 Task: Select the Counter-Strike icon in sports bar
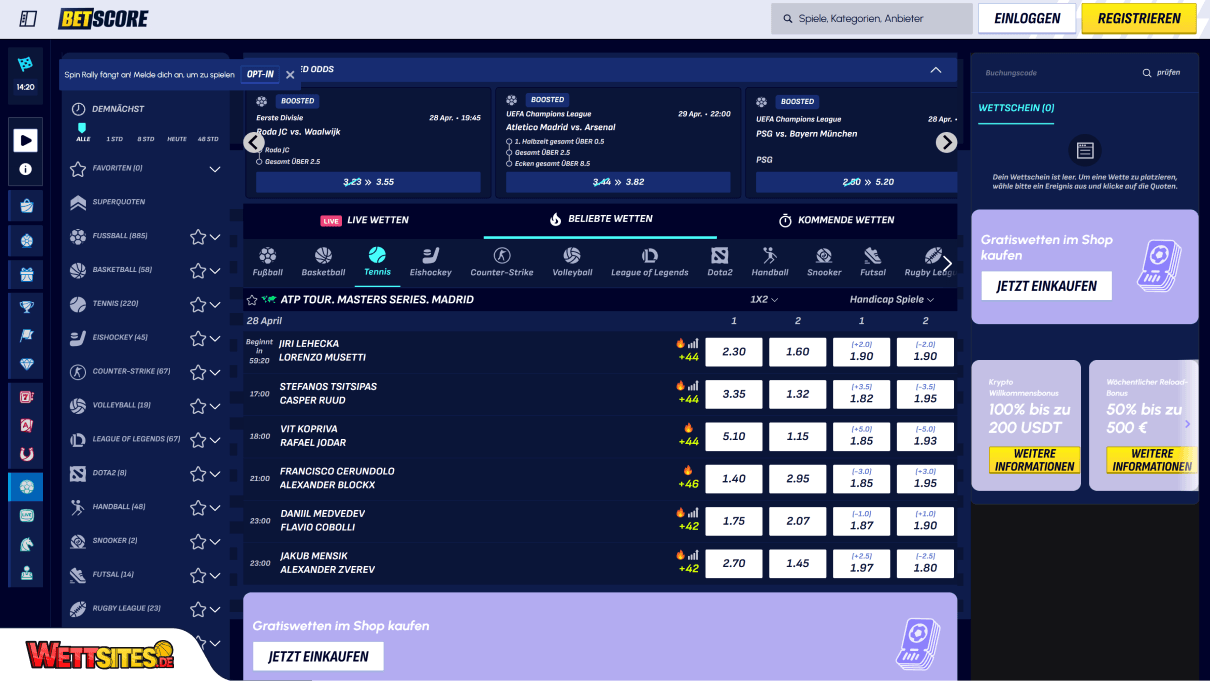tap(502, 256)
